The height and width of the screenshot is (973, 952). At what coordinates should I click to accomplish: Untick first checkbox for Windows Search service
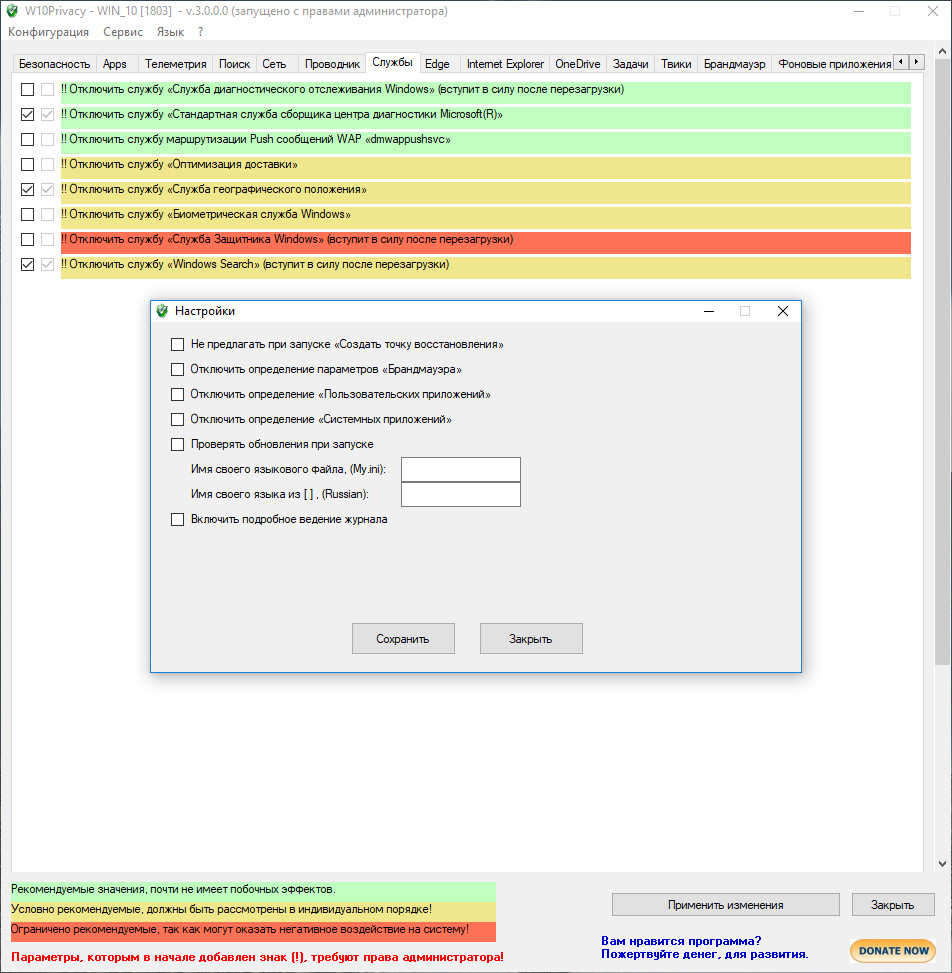27,264
